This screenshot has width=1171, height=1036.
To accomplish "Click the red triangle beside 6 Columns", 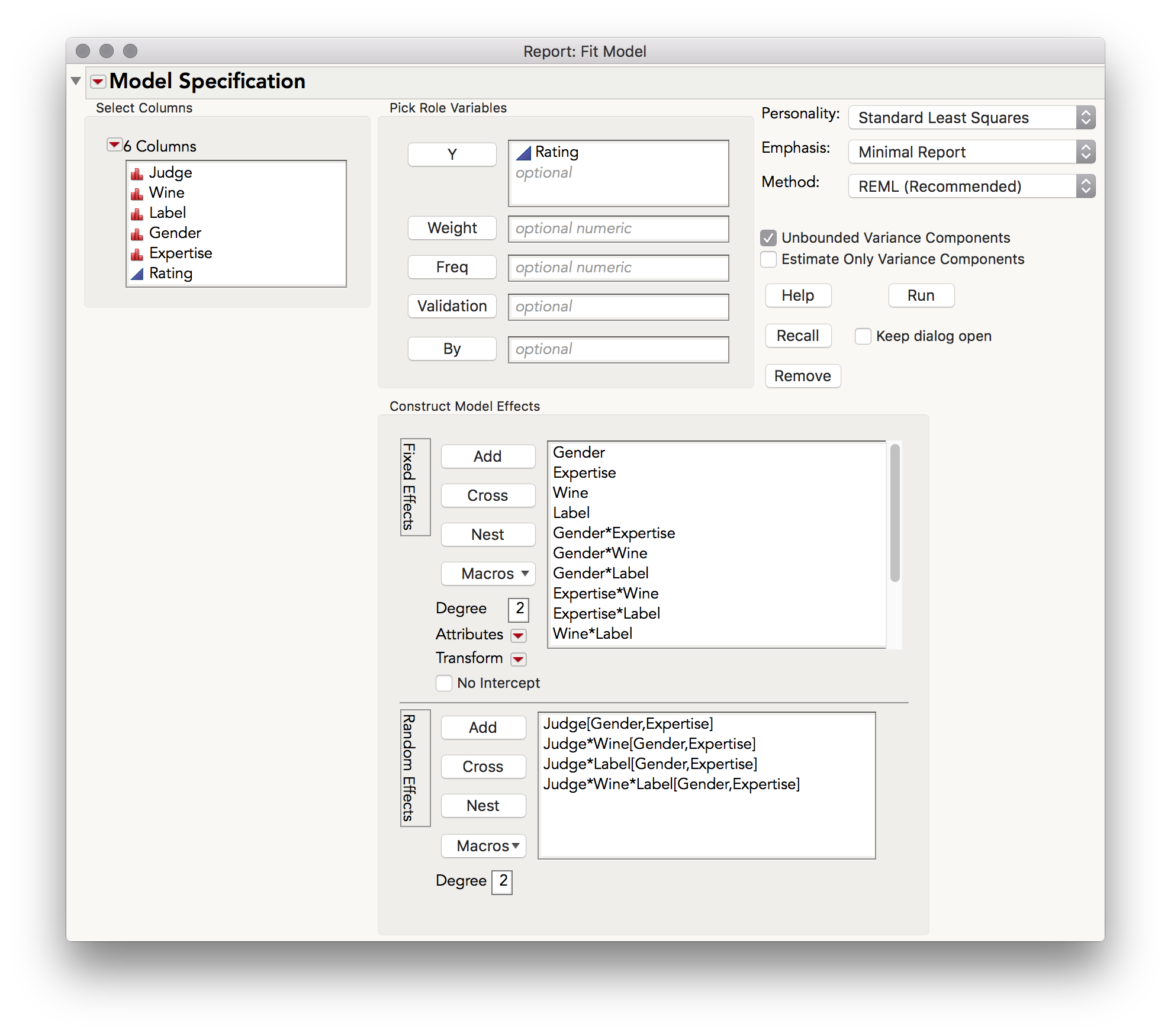I will [114, 144].
